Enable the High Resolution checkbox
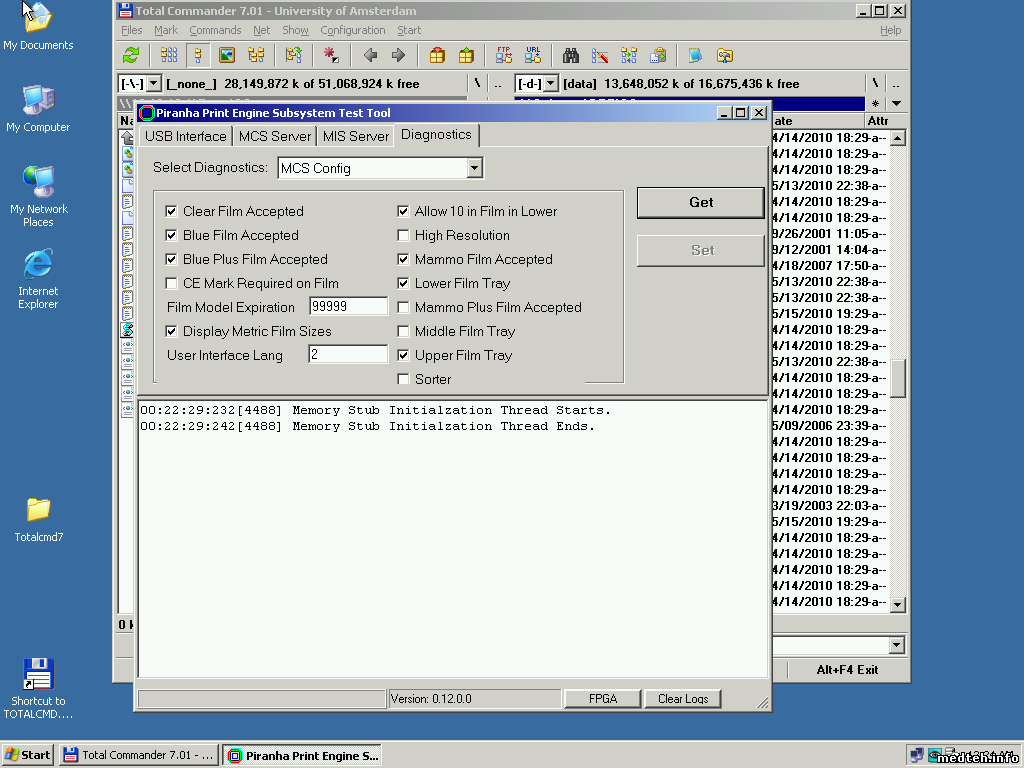Viewport: 1024px width, 768px height. point(403,235)
